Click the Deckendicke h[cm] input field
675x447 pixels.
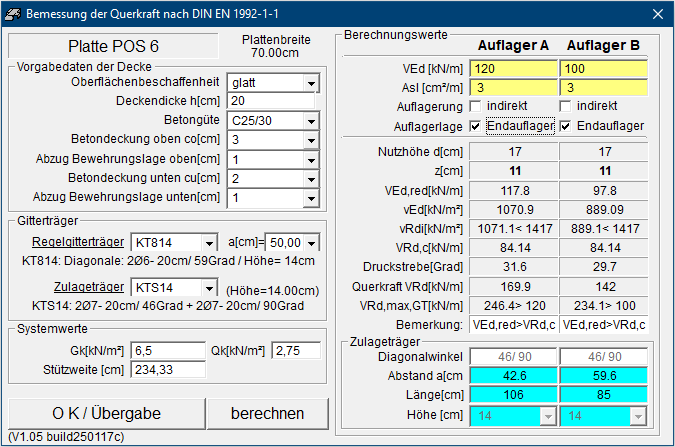pos(270,101)
